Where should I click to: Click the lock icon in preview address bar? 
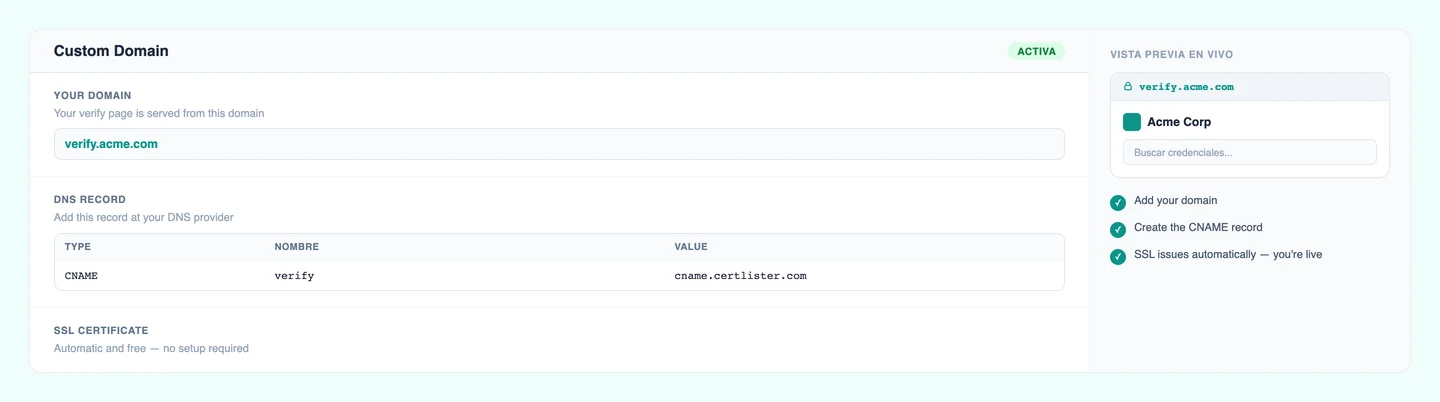click(x=1128, y=87)
